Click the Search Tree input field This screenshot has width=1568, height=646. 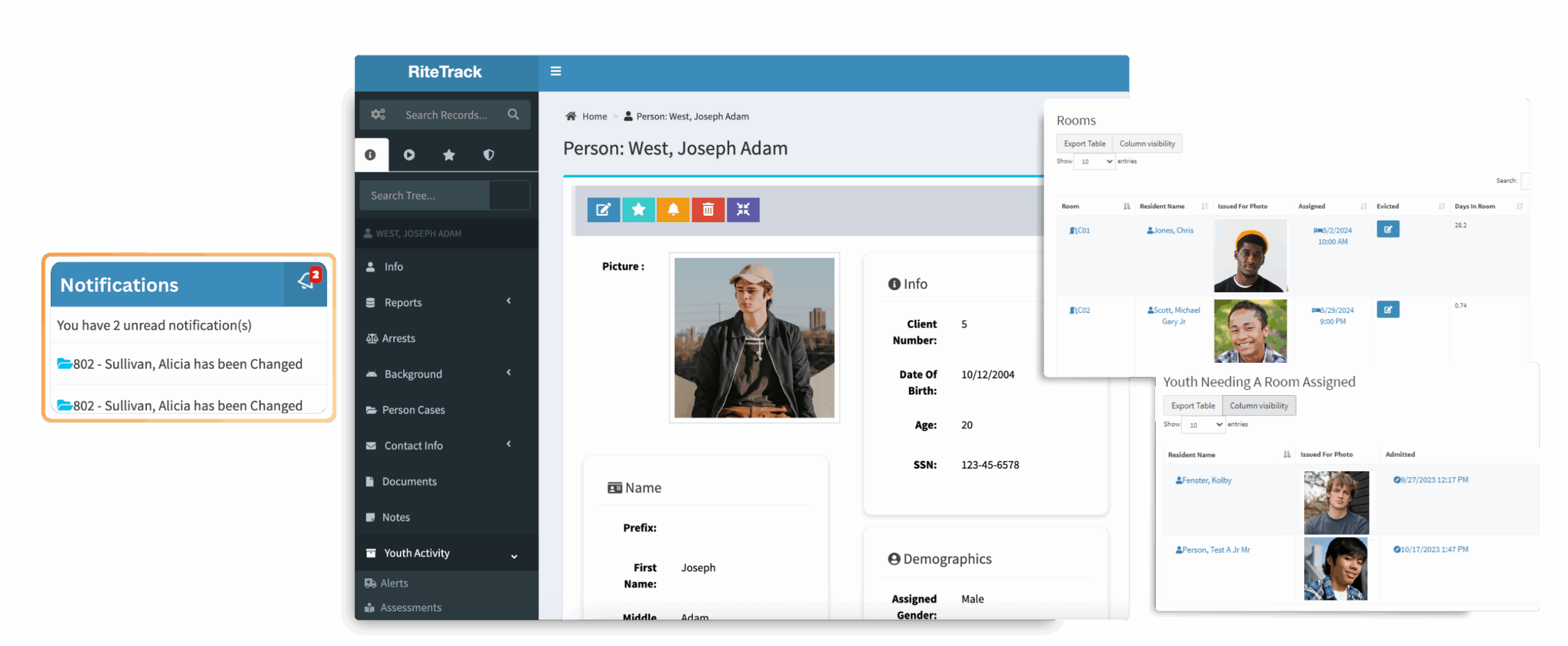click(x=424, y=196)
